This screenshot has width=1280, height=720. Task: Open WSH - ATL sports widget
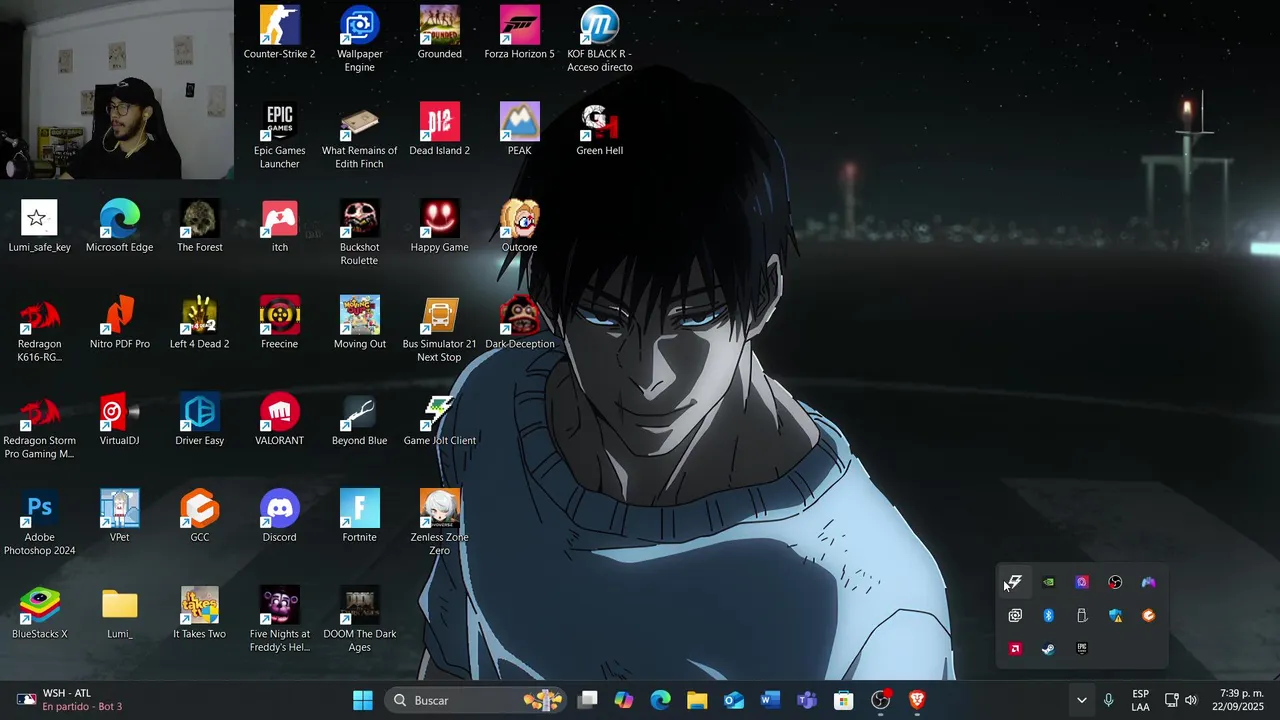[68, 700]
